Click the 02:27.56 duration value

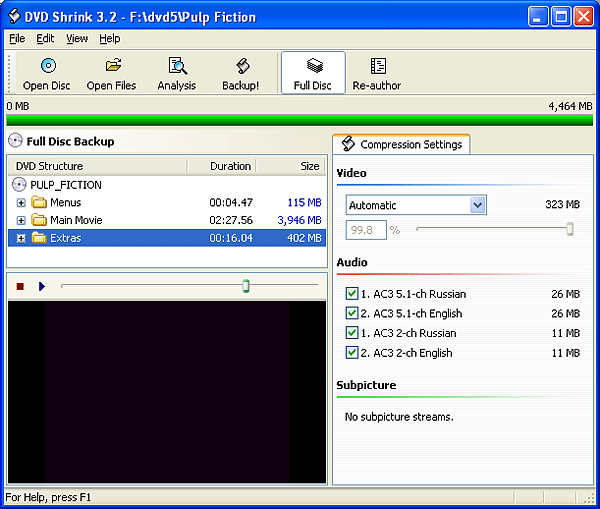(231, 220)
